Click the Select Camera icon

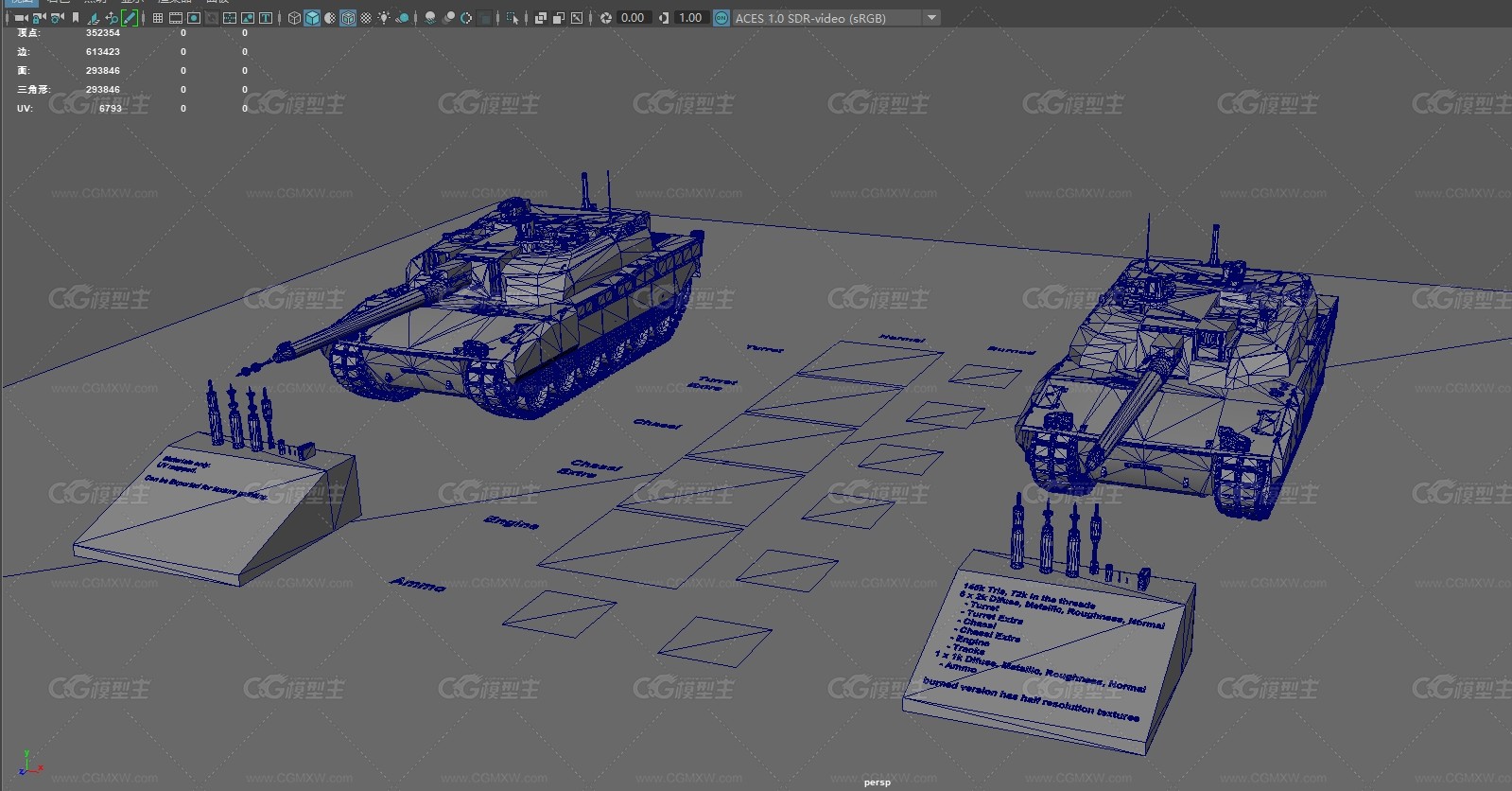click(x=21, y=18)
